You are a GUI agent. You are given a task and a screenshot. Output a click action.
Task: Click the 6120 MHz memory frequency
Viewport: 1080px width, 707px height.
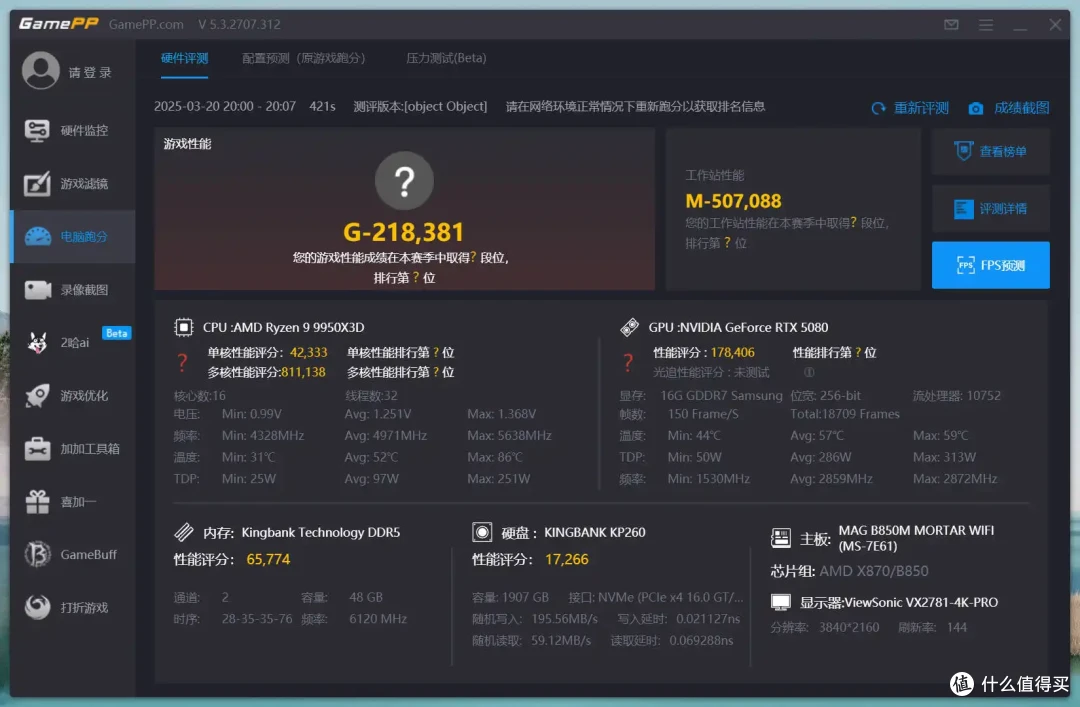pos(377,619)
